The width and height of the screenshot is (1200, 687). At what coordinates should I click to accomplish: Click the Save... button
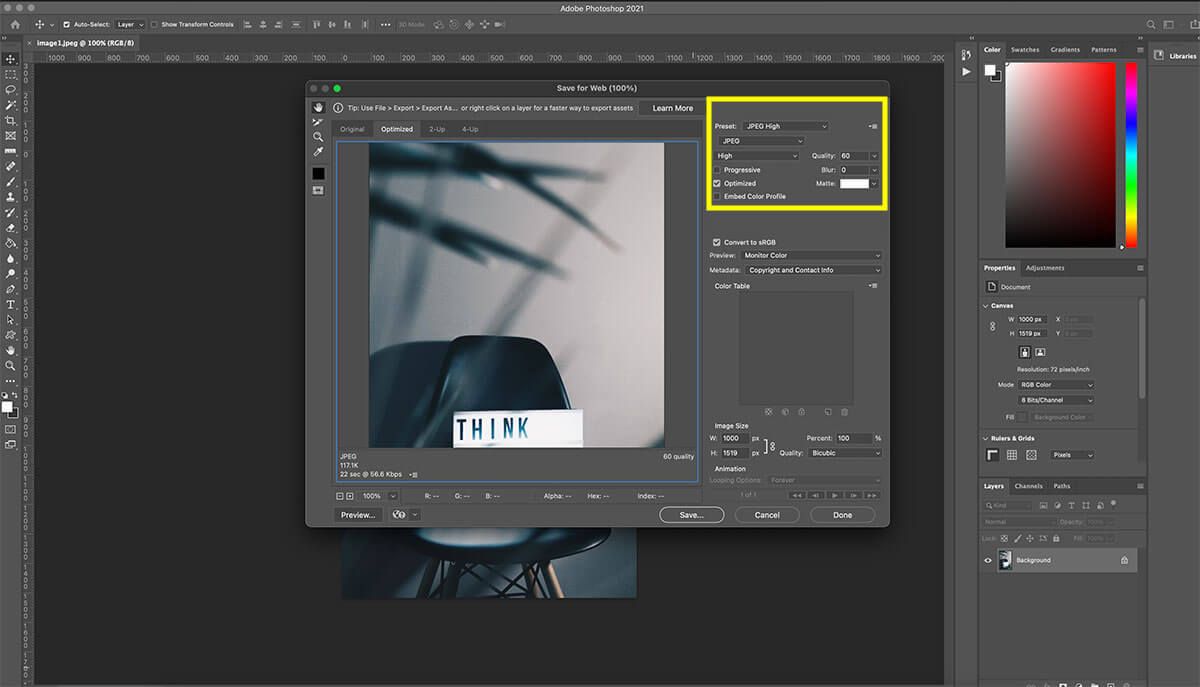point(692,515)
